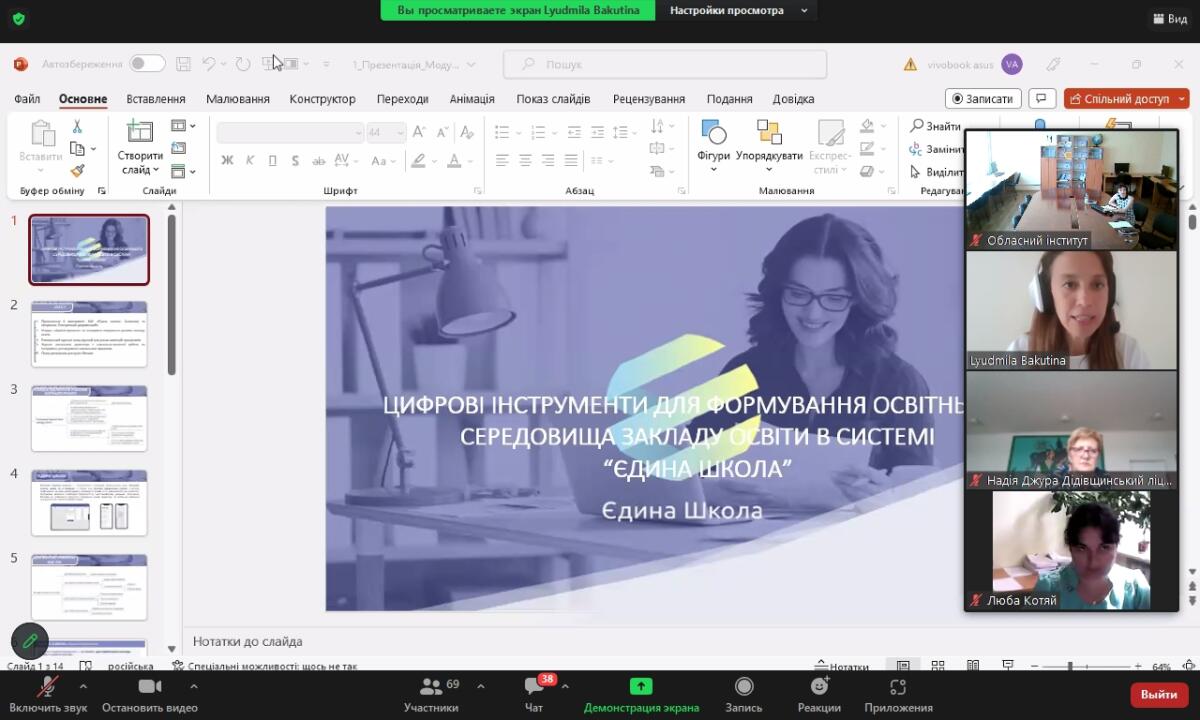
Task: Click the Спеціальні можливості accessibility status
Action: (x=264, y=666)
